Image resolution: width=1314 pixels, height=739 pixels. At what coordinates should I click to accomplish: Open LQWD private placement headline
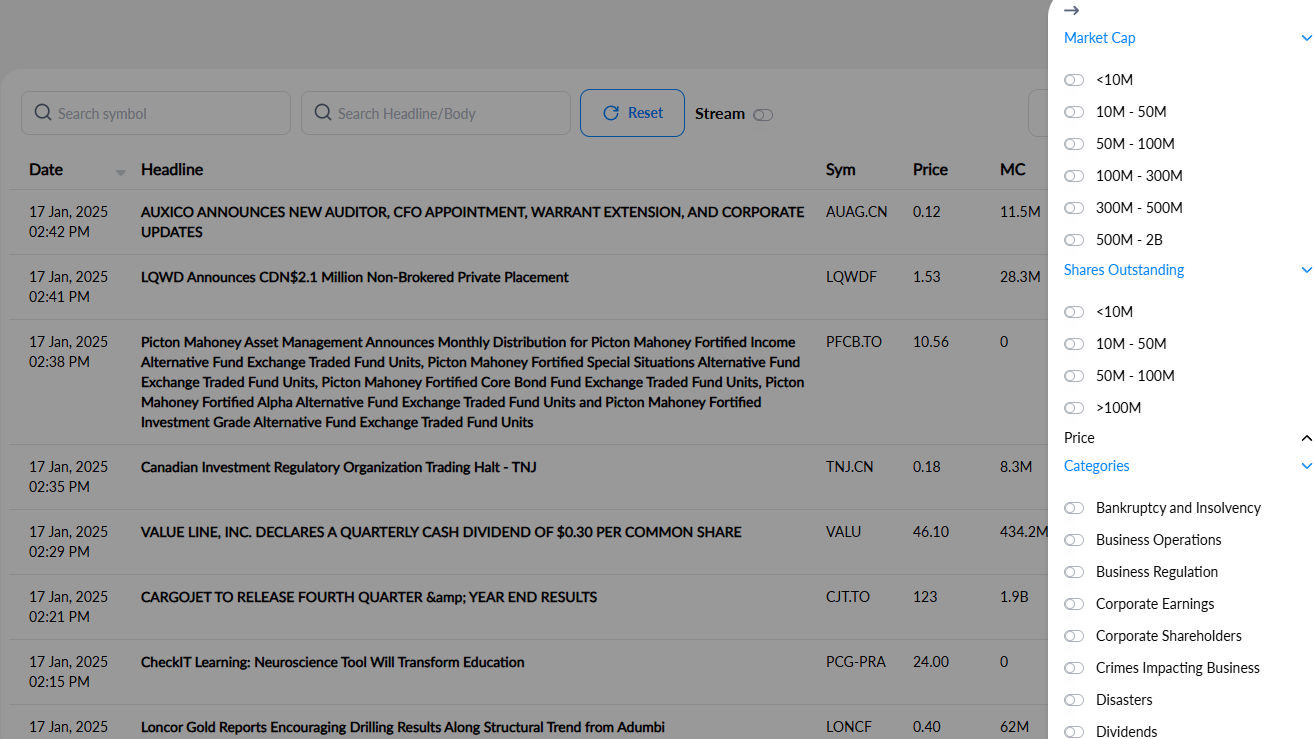tap(355, 277)
